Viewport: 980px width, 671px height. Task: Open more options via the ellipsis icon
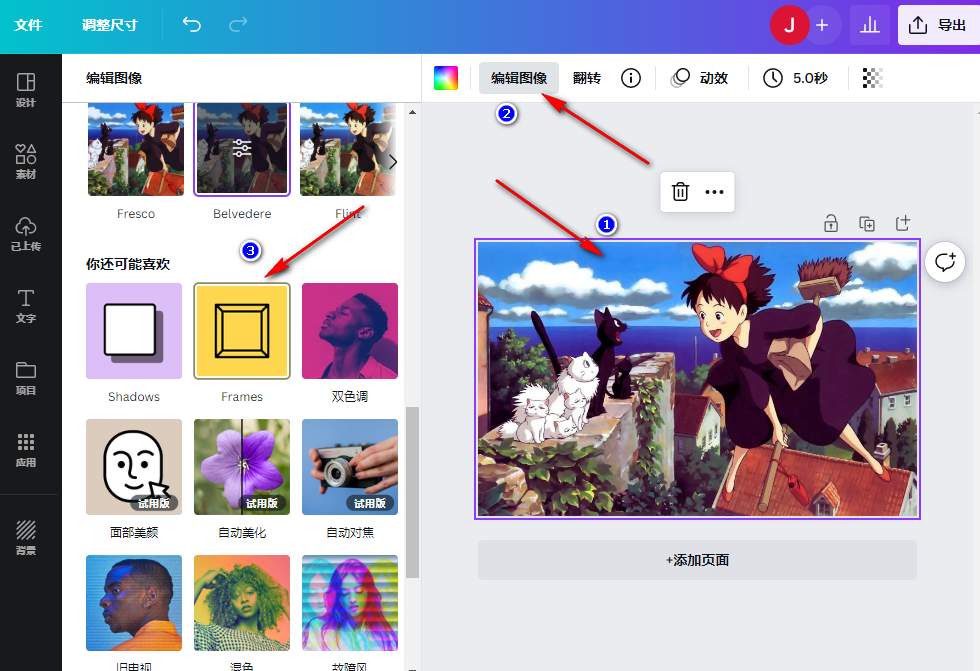(713, 192)
